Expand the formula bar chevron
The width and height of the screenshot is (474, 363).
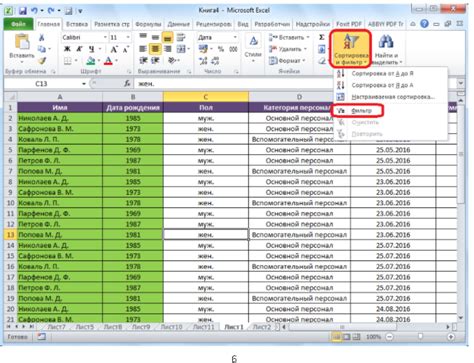(461, 83)
